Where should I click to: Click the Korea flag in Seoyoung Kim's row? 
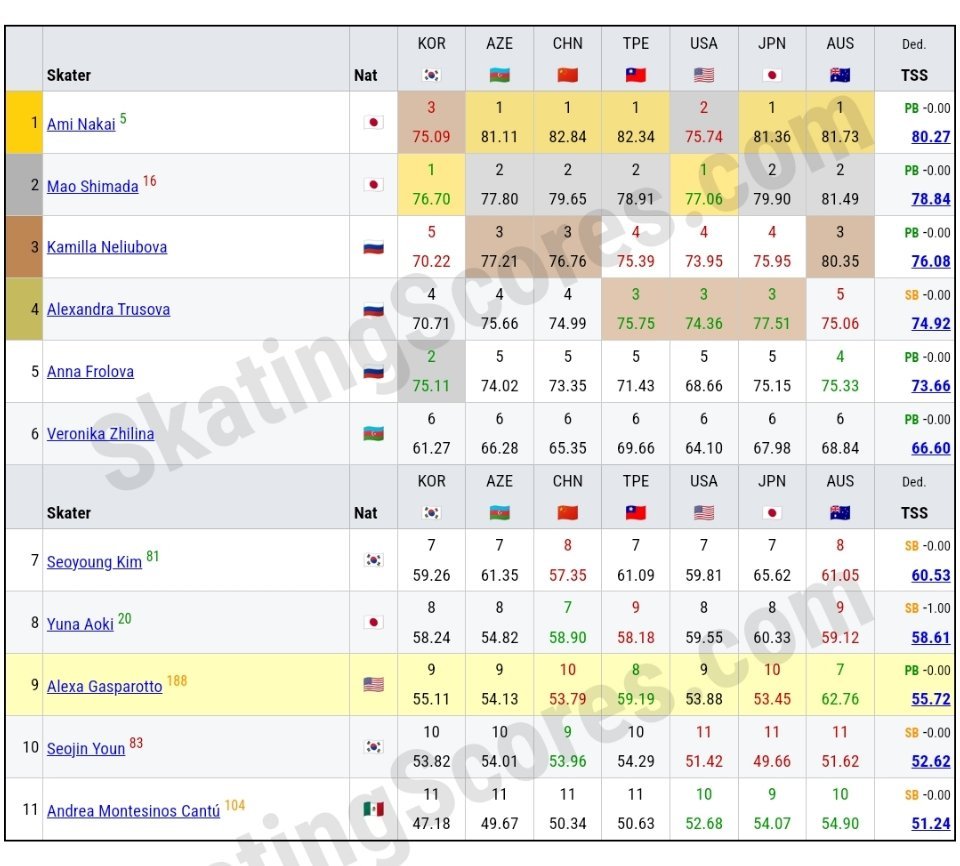click(x=373, y=560)
